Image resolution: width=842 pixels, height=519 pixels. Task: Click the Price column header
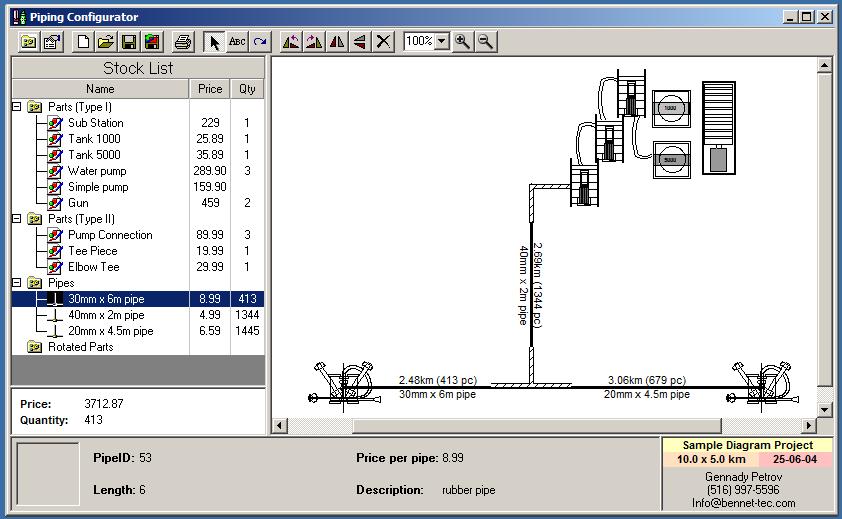pyautogui.click(x=210, y=89)
